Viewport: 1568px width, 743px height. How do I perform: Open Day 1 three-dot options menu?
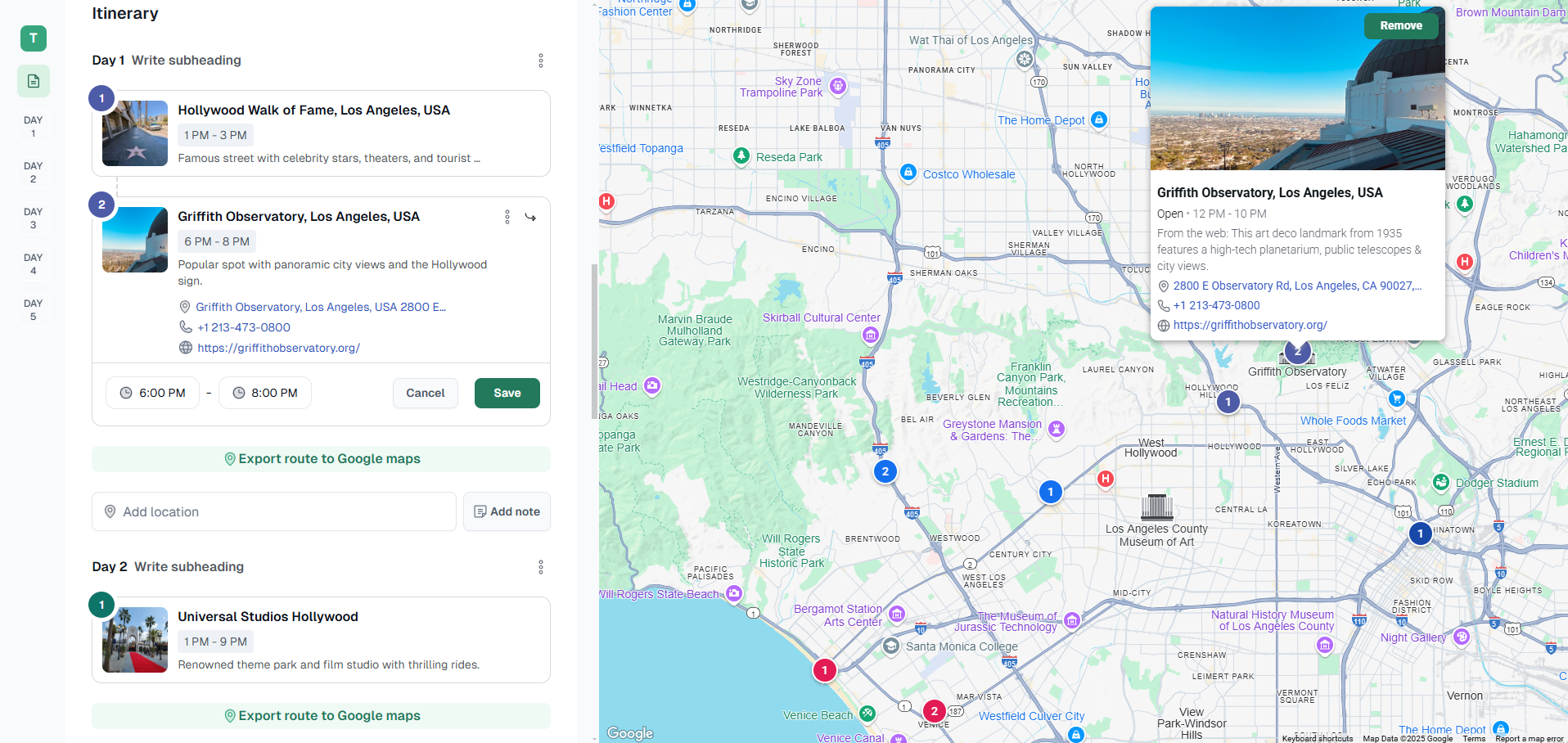click(540, 61)
